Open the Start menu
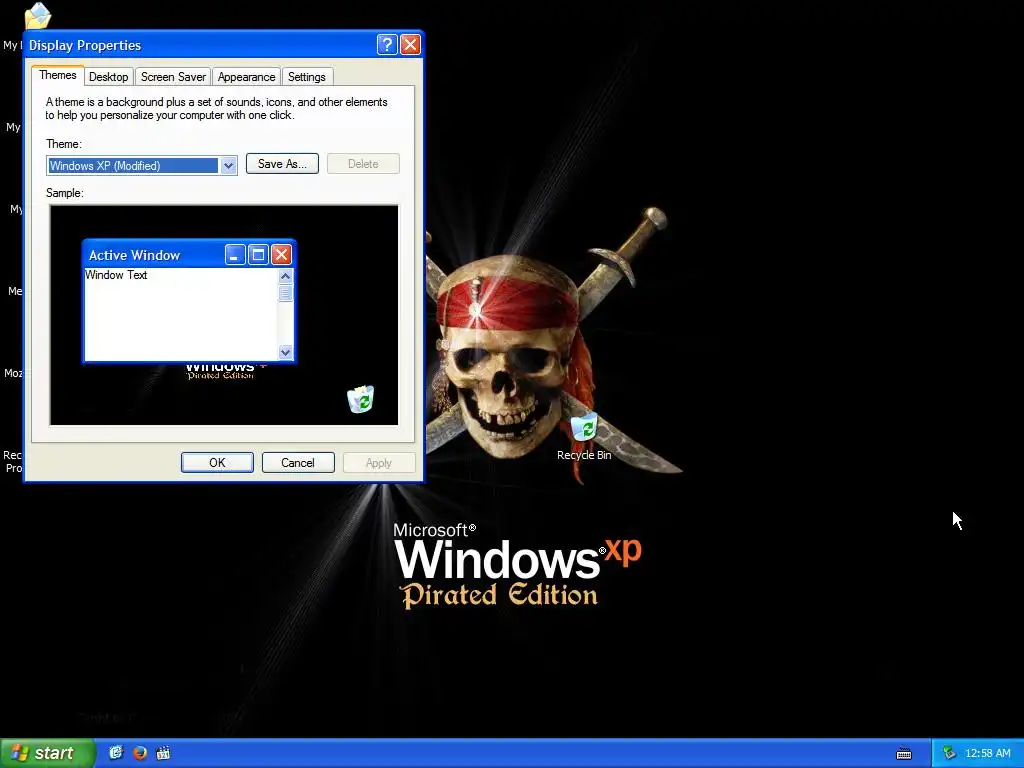 coord(47,753)
